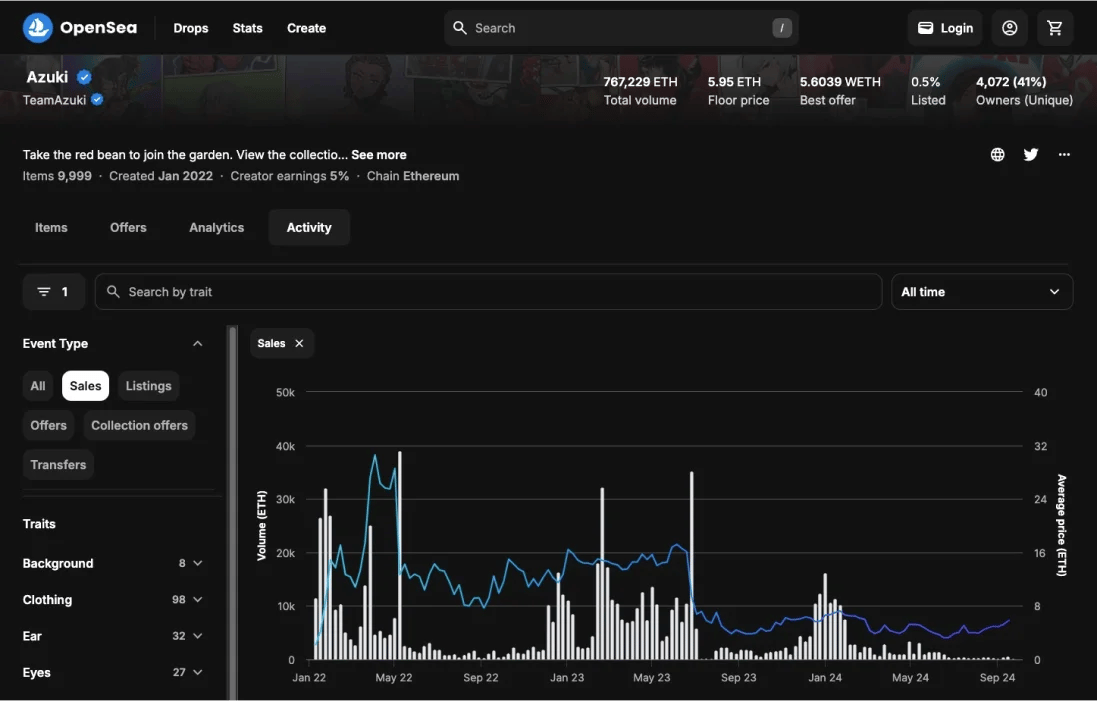1097x701 pixels.
Task: Collapse the Event Type section
Action: 197,344
